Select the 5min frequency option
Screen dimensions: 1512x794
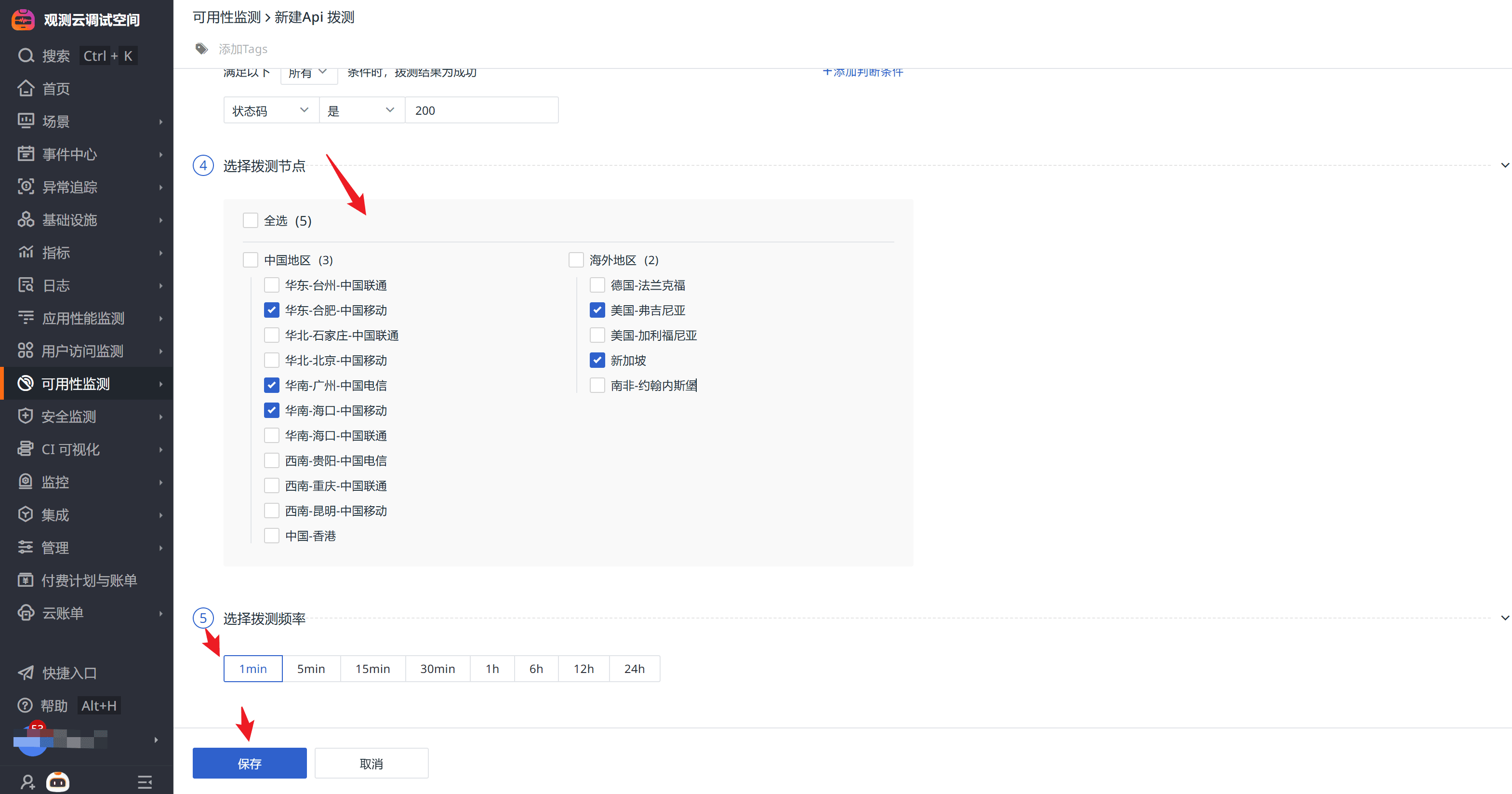310,668
